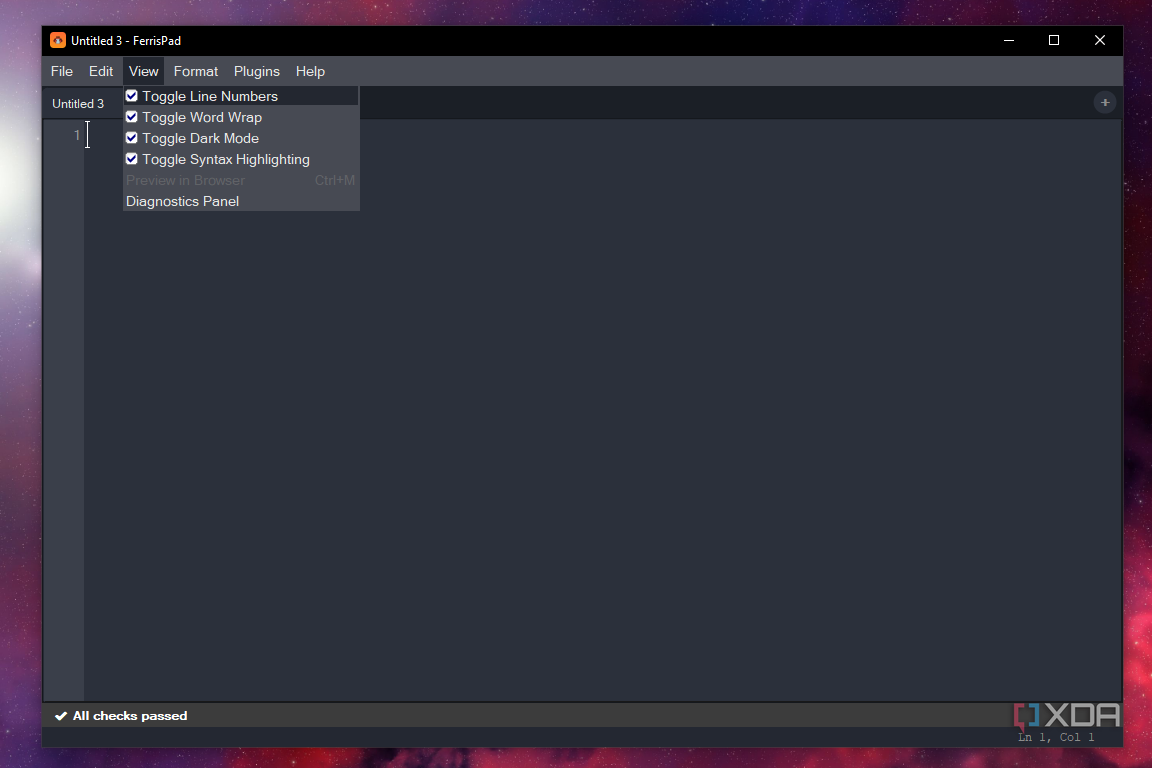
Task: Add a new tab with plus icon
Action: (1104, 103)
